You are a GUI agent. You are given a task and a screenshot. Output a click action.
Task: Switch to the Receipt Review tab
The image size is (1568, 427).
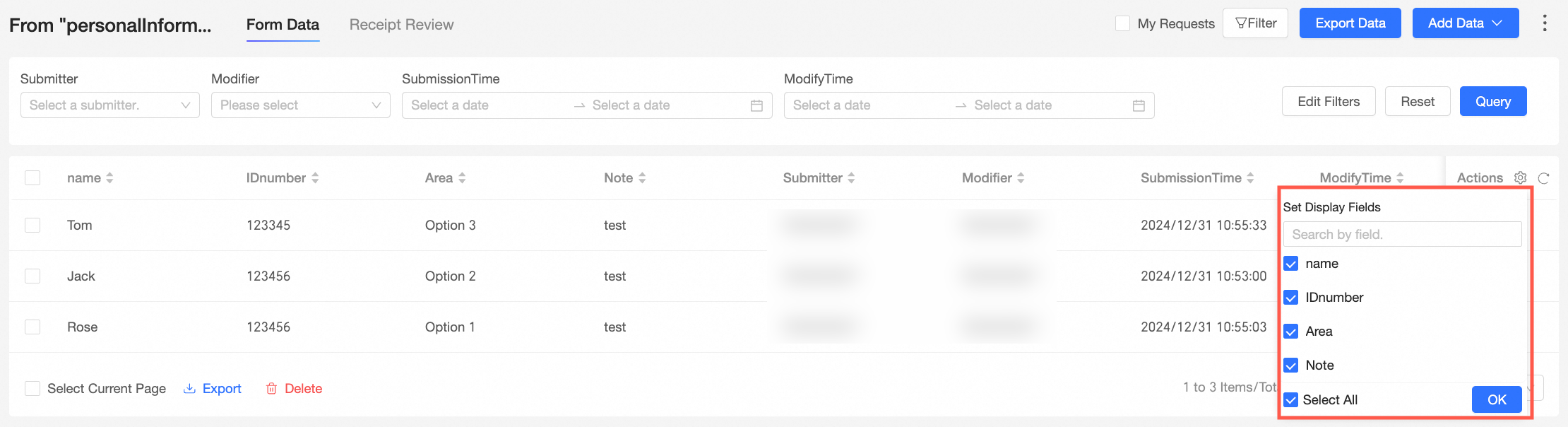coord(401,25)
